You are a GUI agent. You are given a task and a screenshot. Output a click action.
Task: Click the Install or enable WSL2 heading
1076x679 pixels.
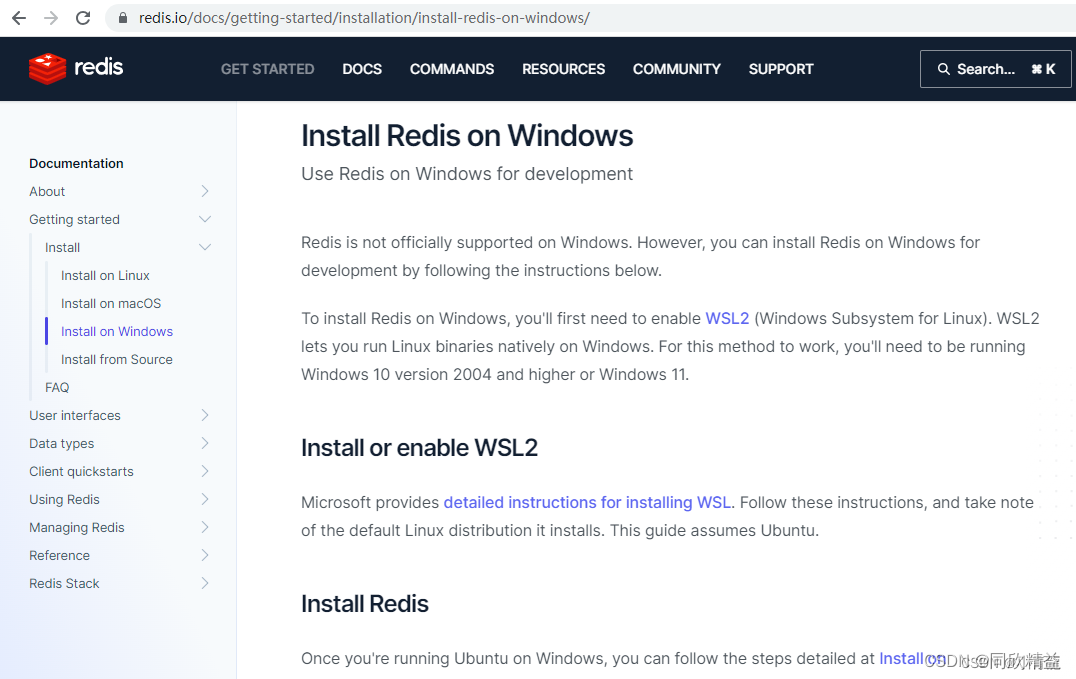point(419,448)
